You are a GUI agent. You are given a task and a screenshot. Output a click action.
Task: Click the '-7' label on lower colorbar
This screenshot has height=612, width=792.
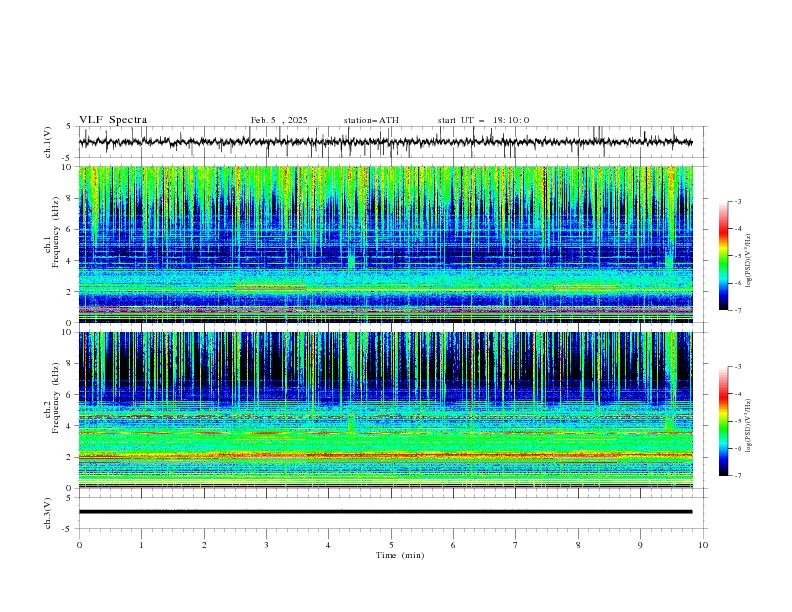pyautogui.click(x=737, y=475)
